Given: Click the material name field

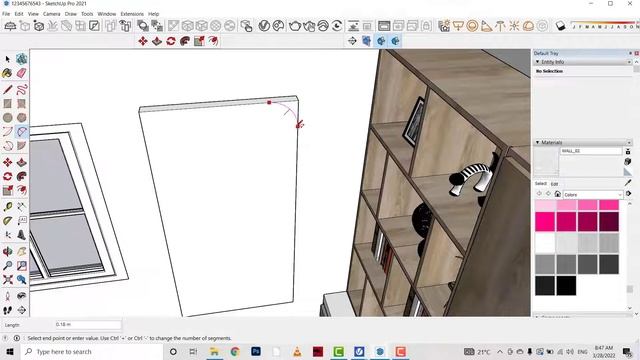Looking at the screenshot, I should 591,151.
